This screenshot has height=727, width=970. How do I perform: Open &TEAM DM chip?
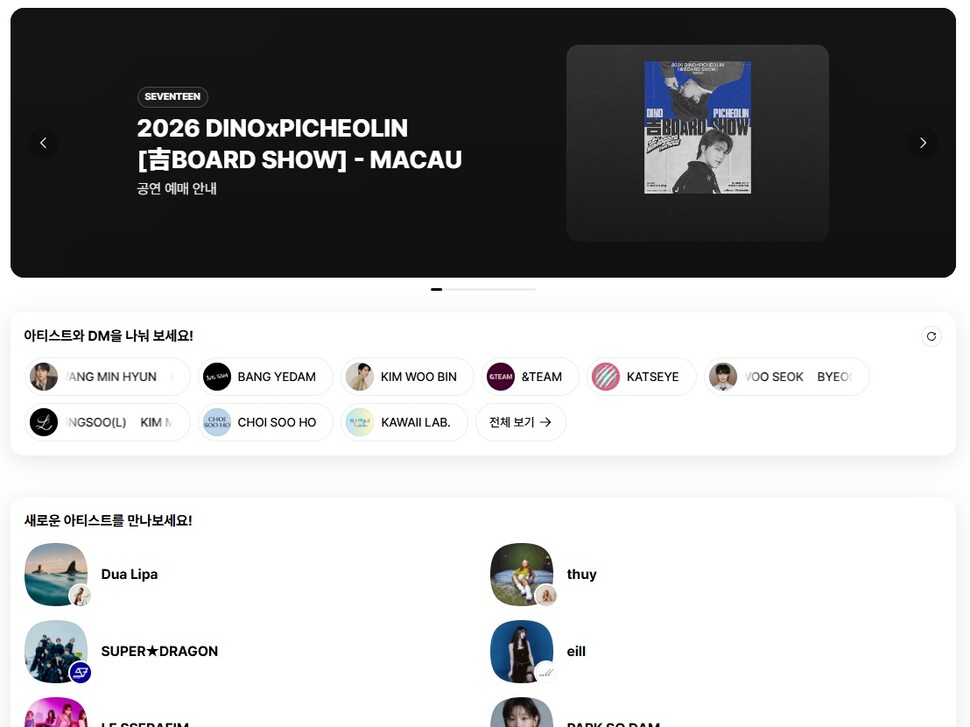click(x=530, y=377)
